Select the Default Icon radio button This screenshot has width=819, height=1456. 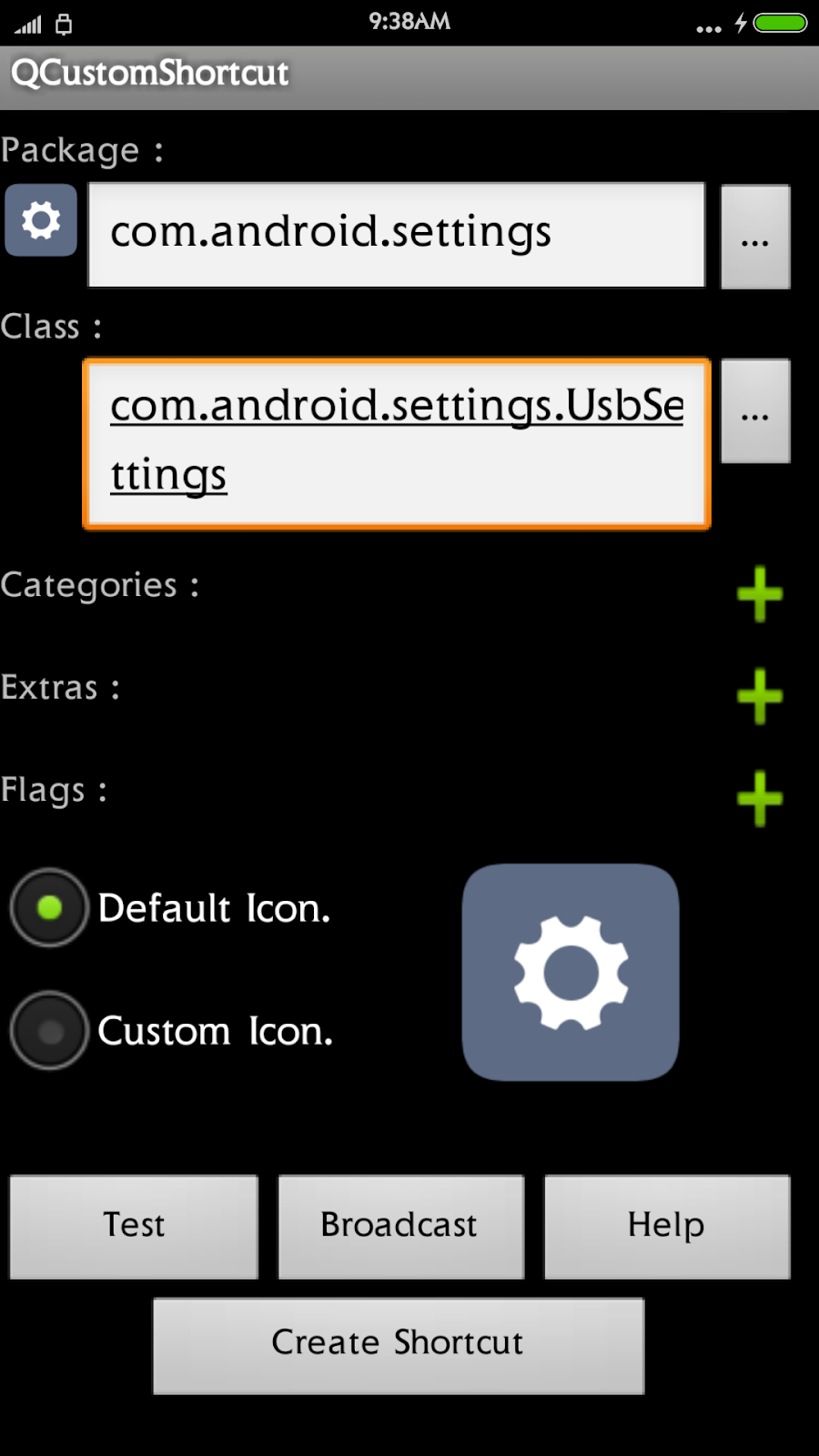[x=48, y=907]
